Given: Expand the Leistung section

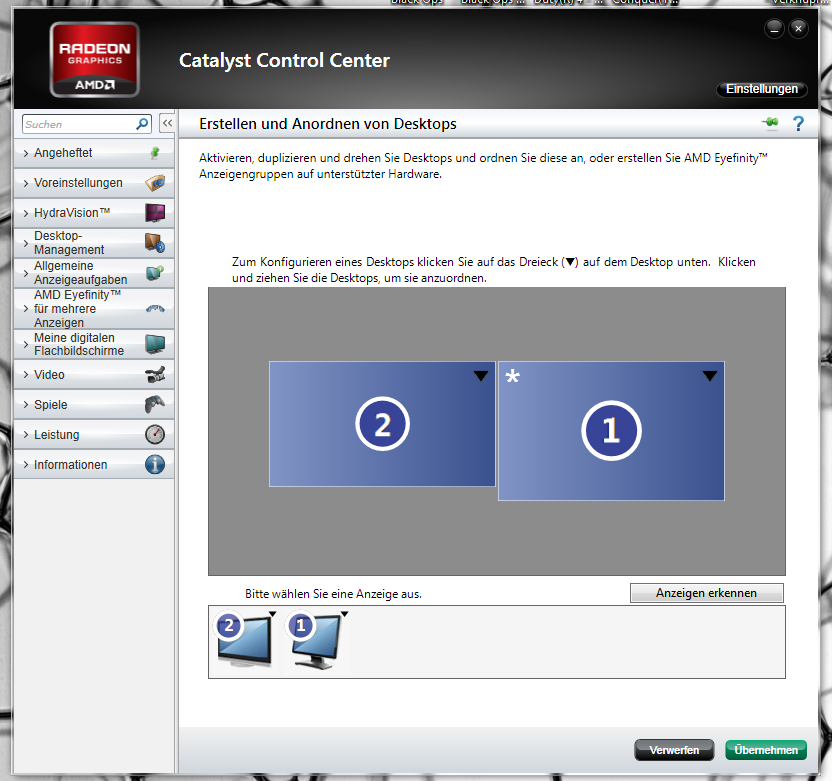Looking at the screenshot, I should point(94,435).
